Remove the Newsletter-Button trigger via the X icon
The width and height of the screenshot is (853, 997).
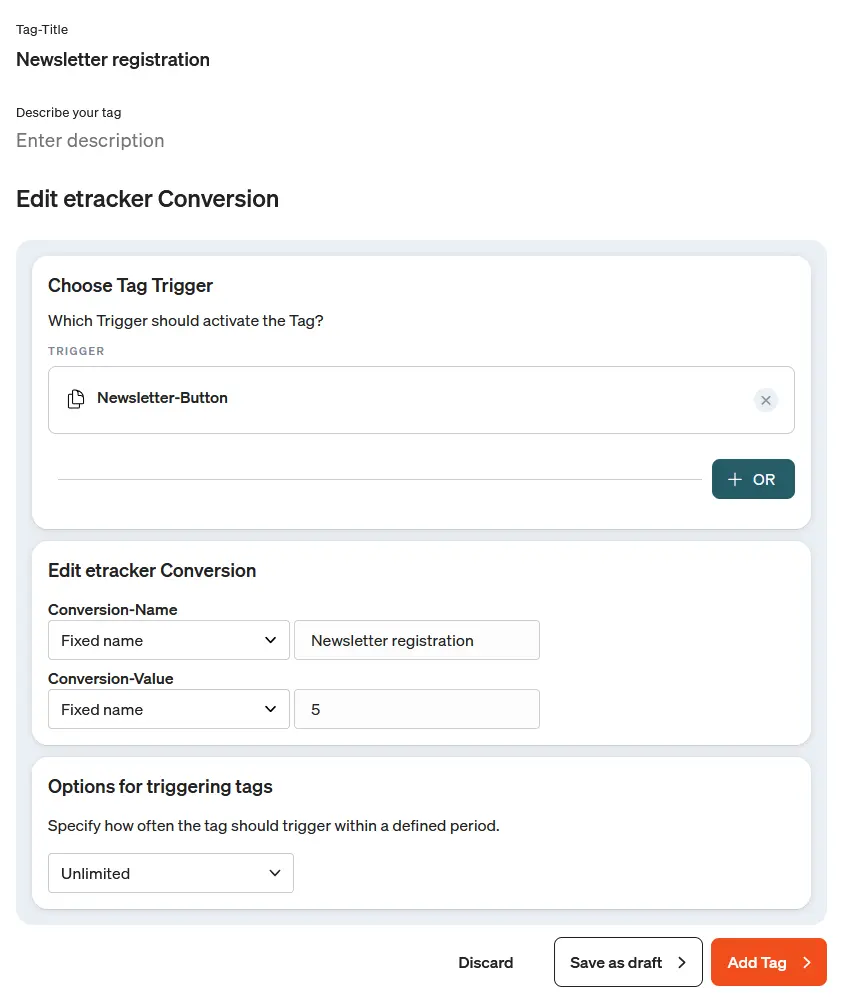(x=766, y=400)
